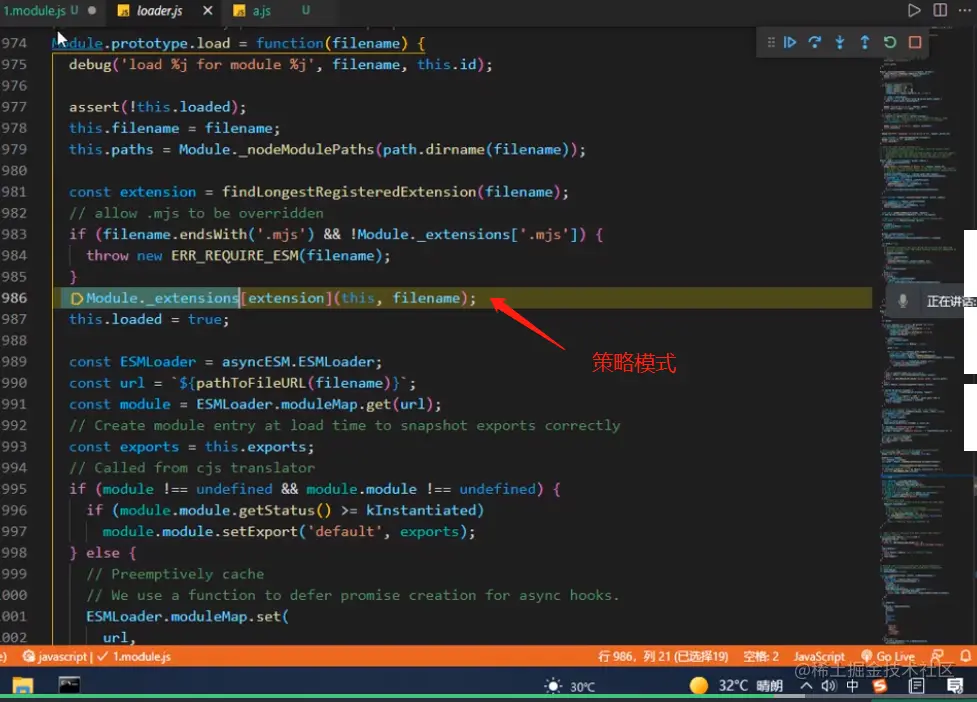Open the editor's more actions menu
Screen dimensions: 977x702
coord(965,10)
